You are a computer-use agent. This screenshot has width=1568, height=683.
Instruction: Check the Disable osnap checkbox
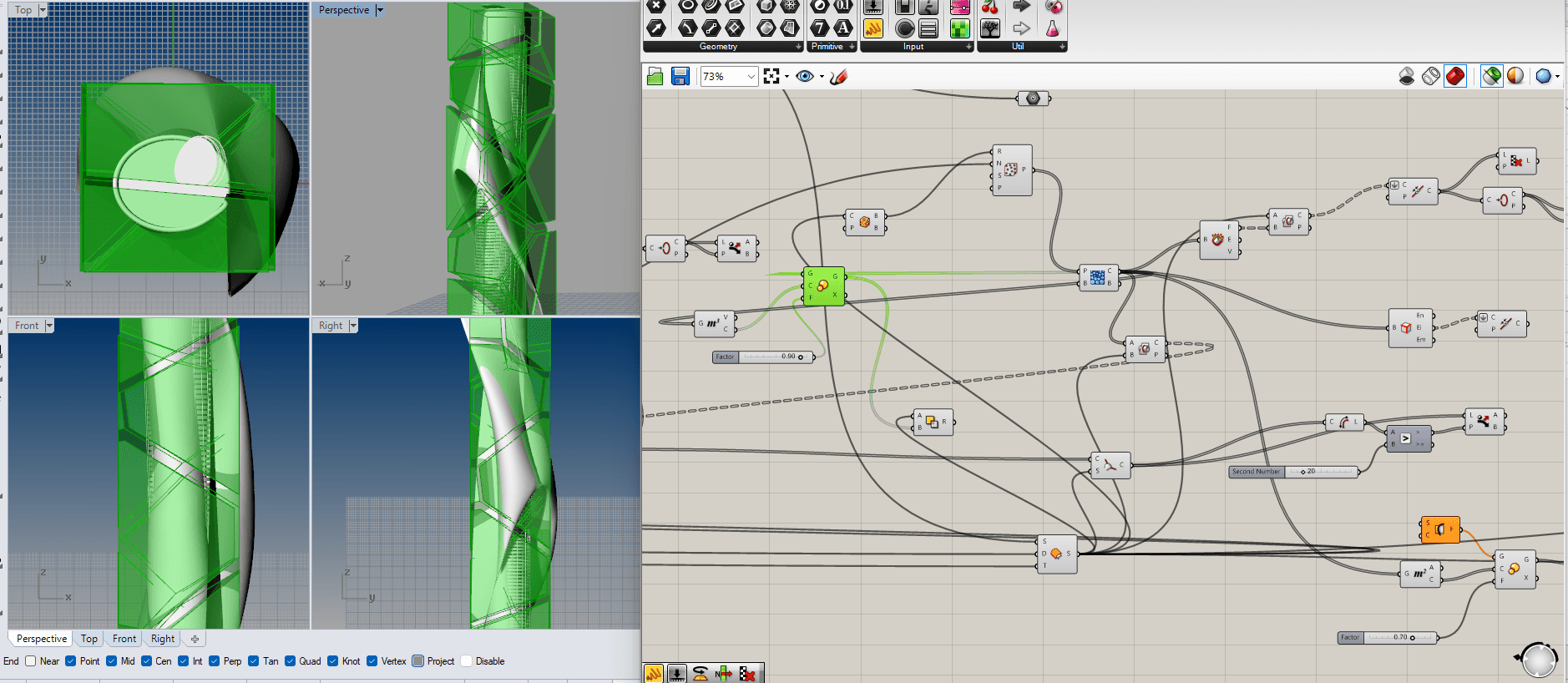[x=467, y=661]
